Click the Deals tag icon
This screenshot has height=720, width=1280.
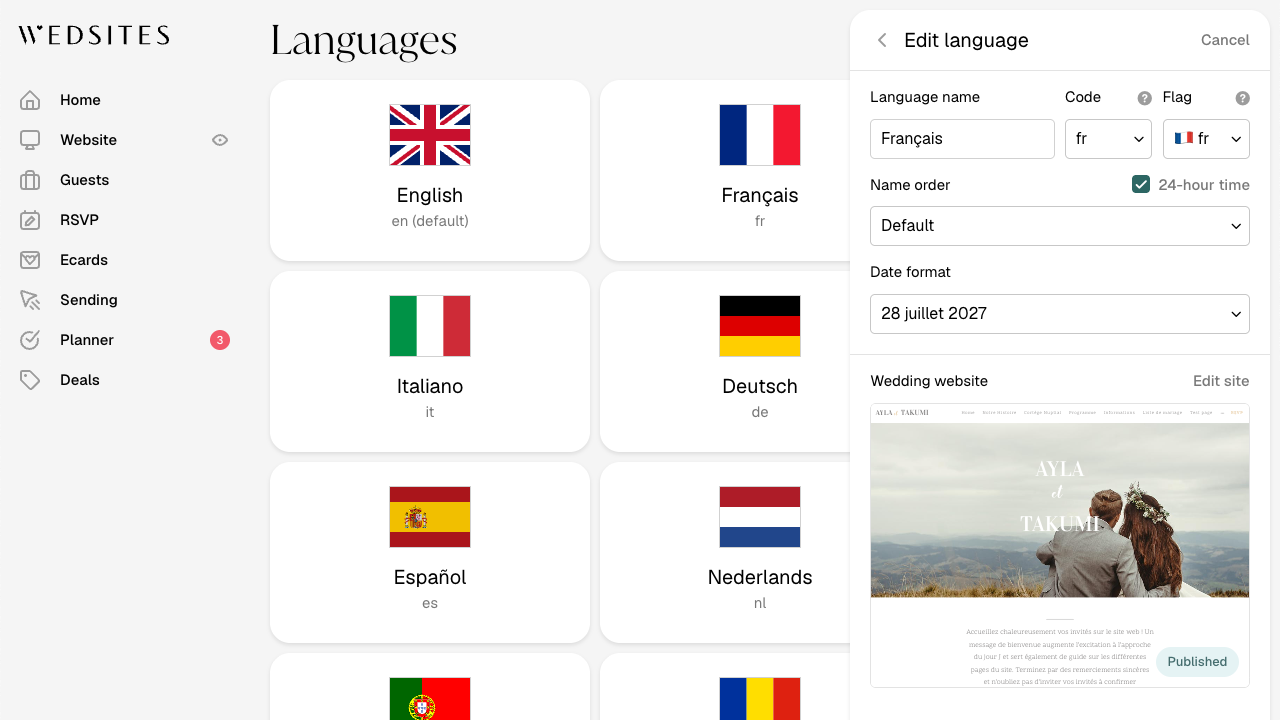(x=30, y=380)
